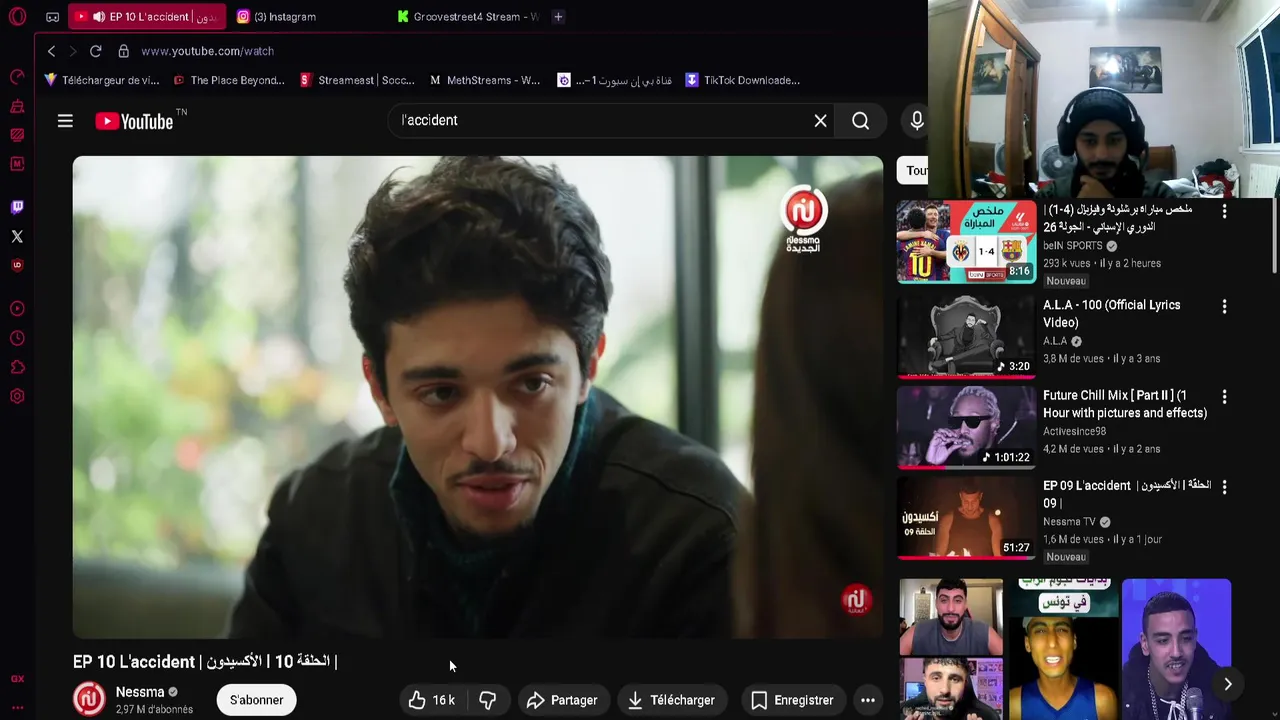Click the site security padlock icon
Viewport: 1280px width, 720px height.
pos(123,51)
